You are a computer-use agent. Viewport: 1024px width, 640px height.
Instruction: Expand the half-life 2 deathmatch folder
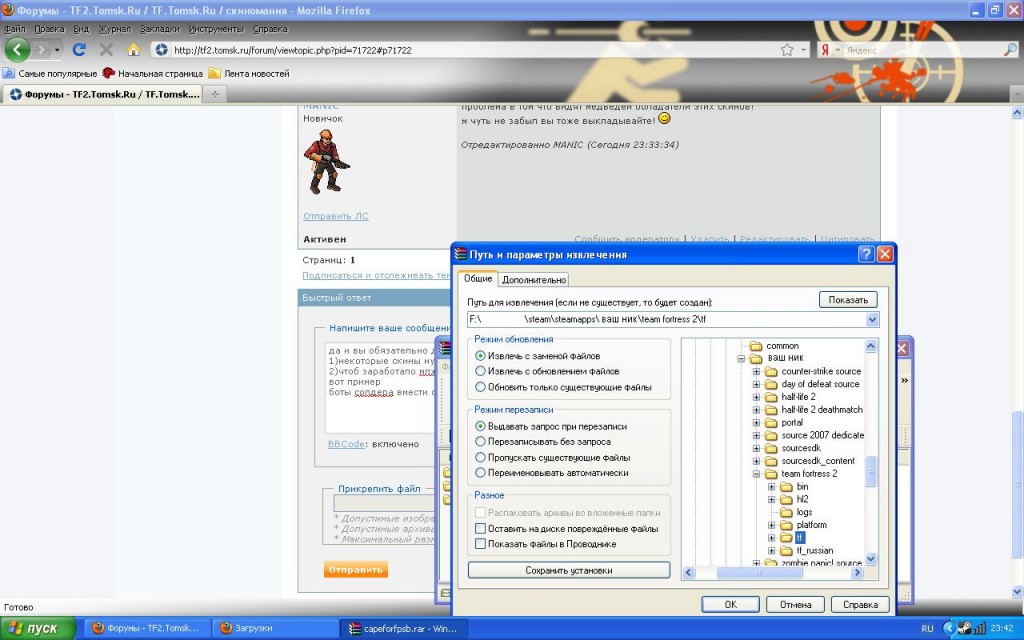tap(756, 410)
